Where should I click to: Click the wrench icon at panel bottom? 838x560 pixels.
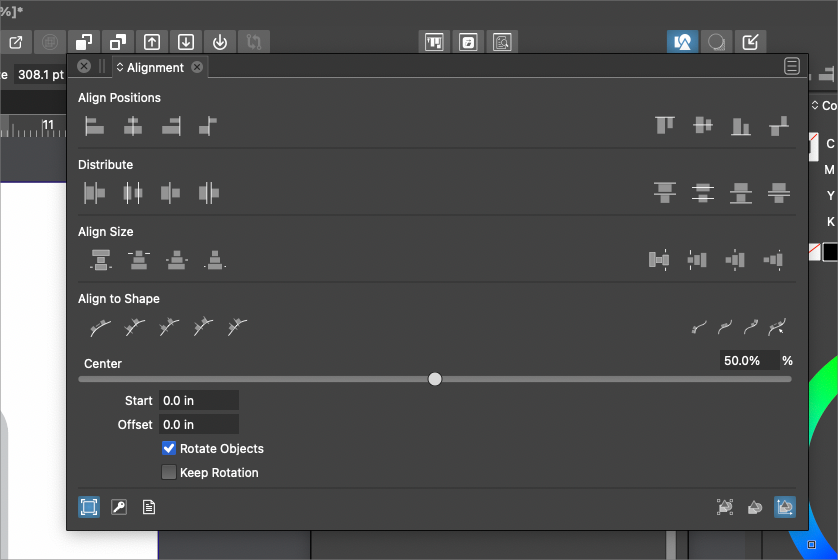(119, 507)
